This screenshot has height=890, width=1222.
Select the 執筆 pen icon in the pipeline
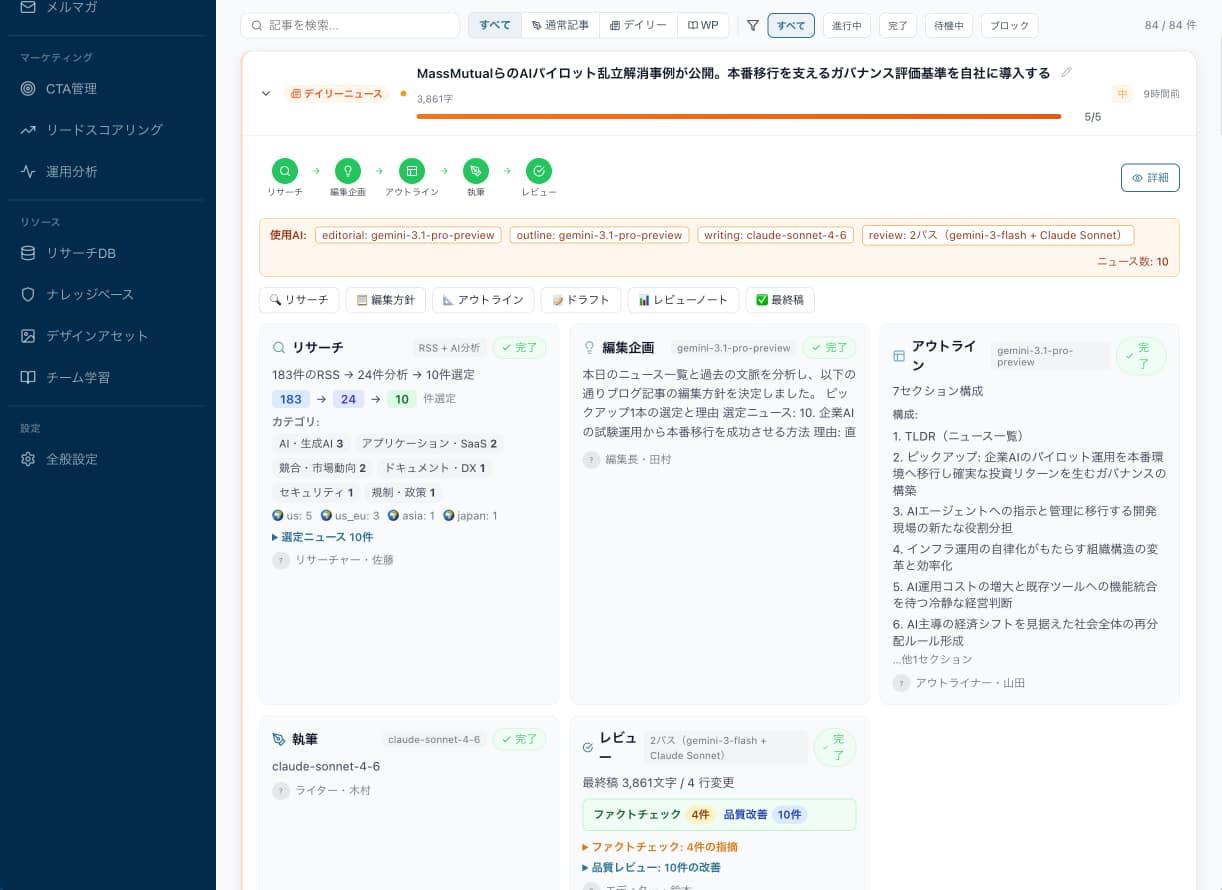(475, 170)
